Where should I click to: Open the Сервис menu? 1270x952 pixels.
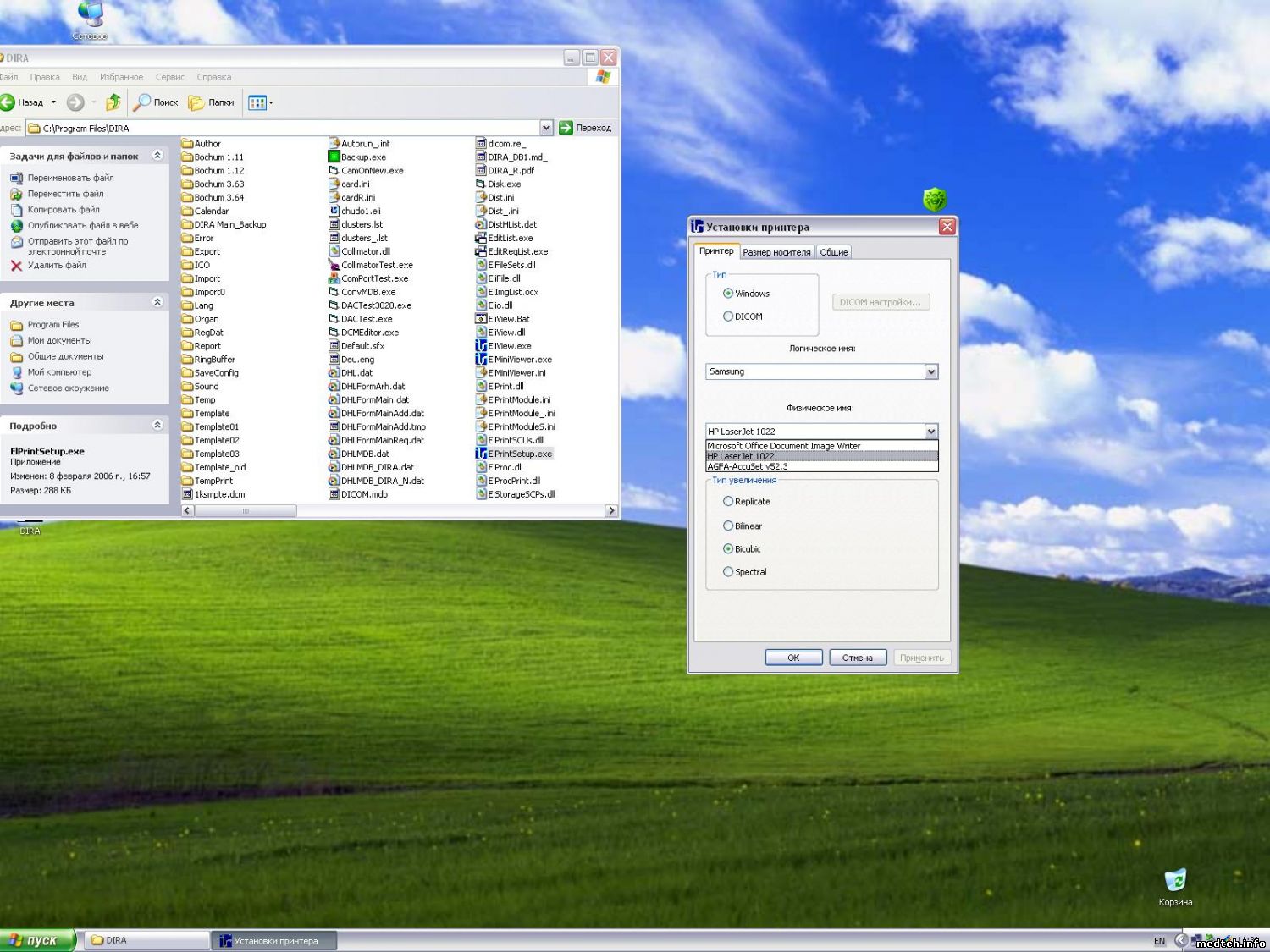169,77
